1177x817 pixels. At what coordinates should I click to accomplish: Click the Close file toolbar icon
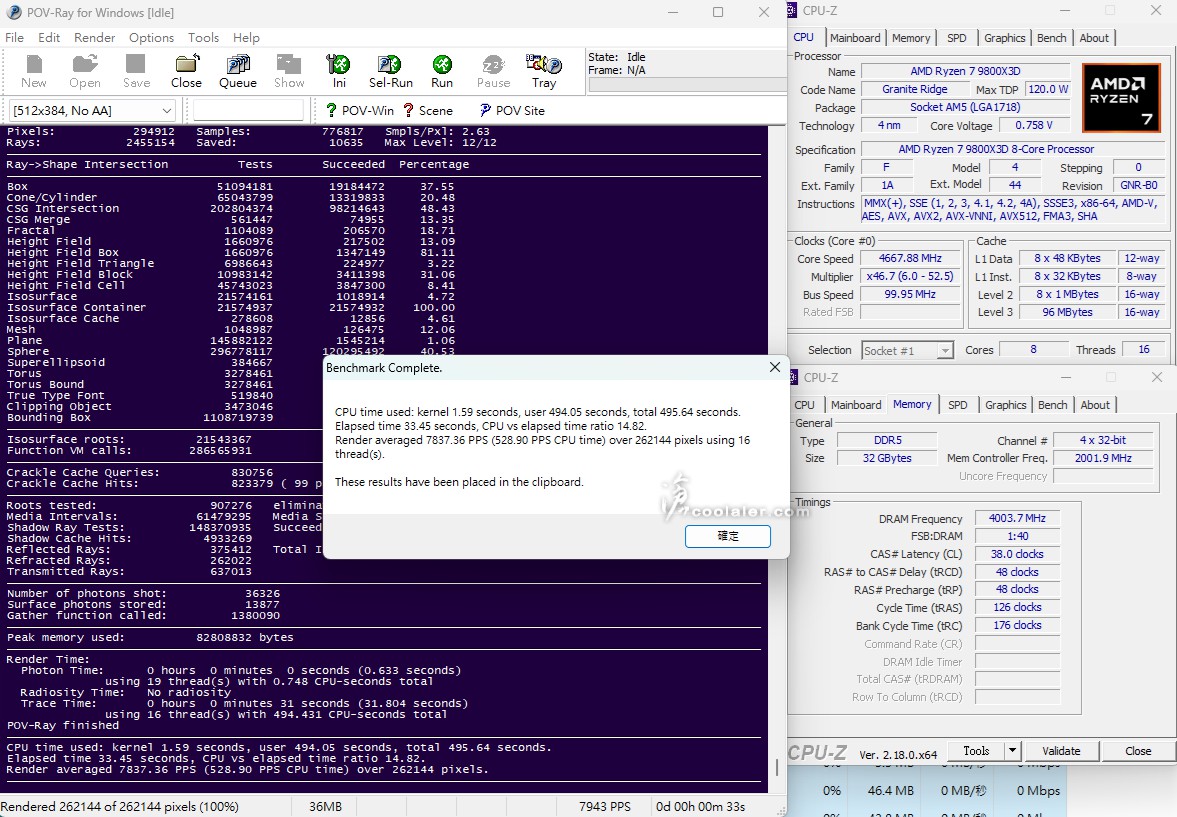[186, 71]
